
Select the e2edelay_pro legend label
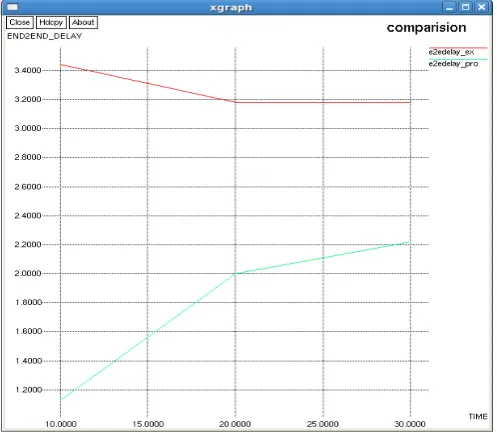[x=453, y=64]
